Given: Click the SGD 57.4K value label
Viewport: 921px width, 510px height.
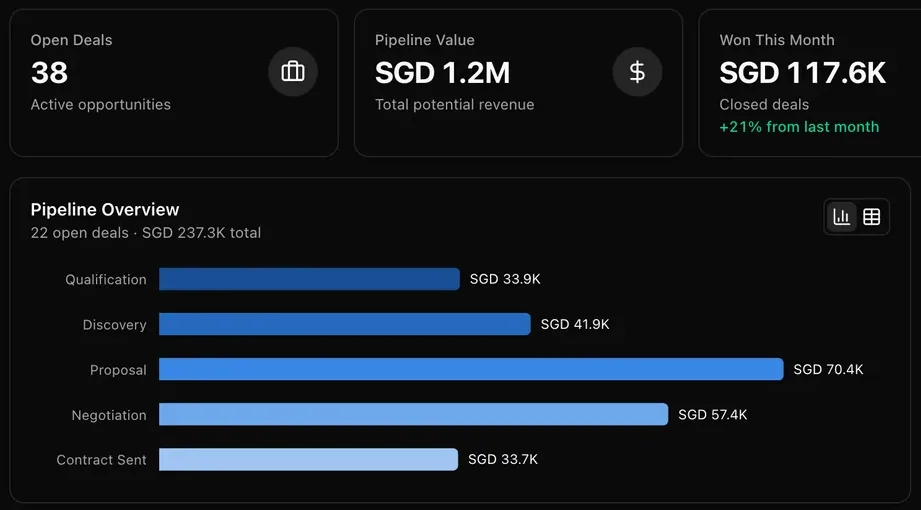Looking at the screenshot, I should (712, 415).
